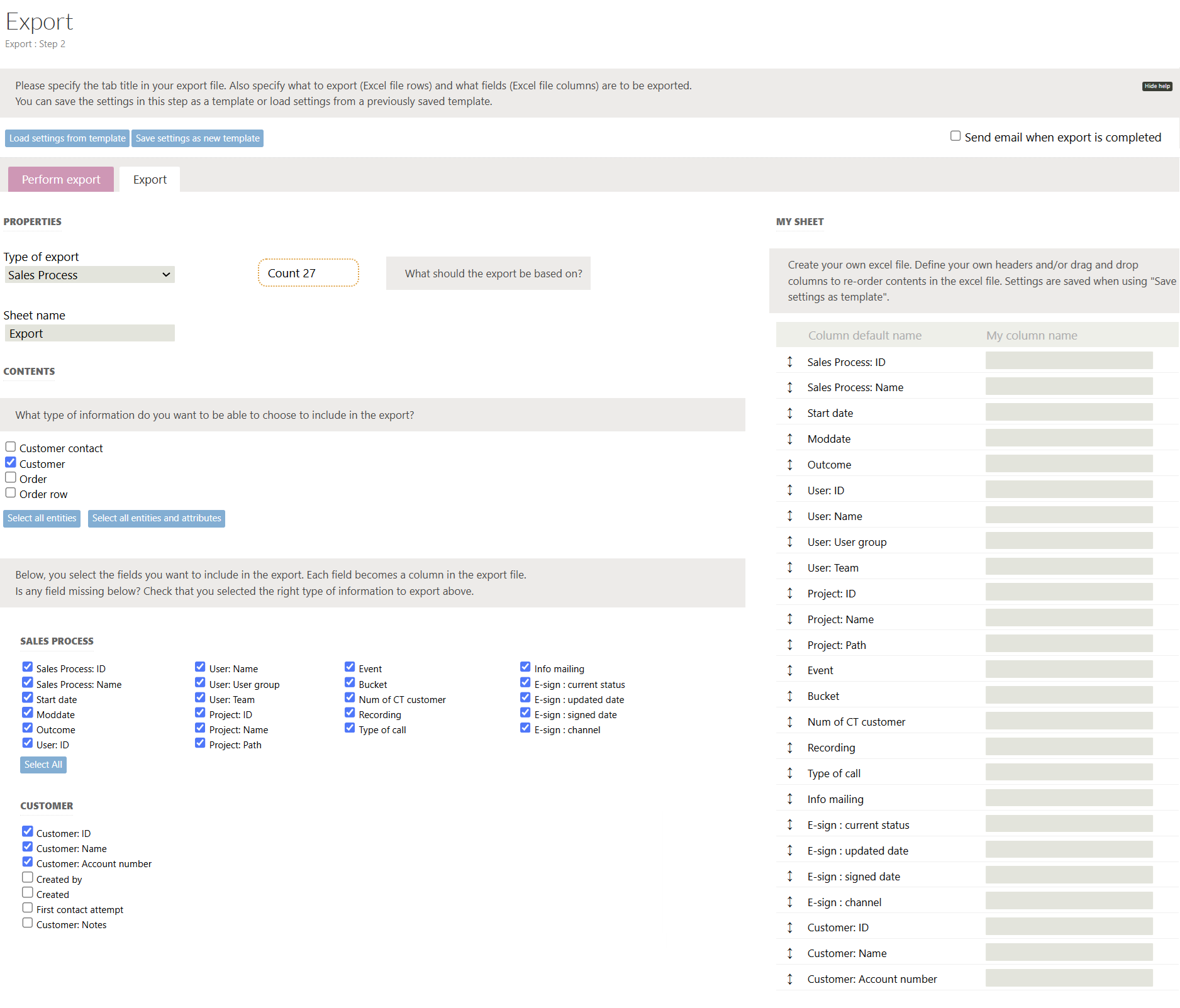The height and width of the screenshot is (1008, 1180).
Task: Switch to the Export tab
Action: [x=150, y=180]
